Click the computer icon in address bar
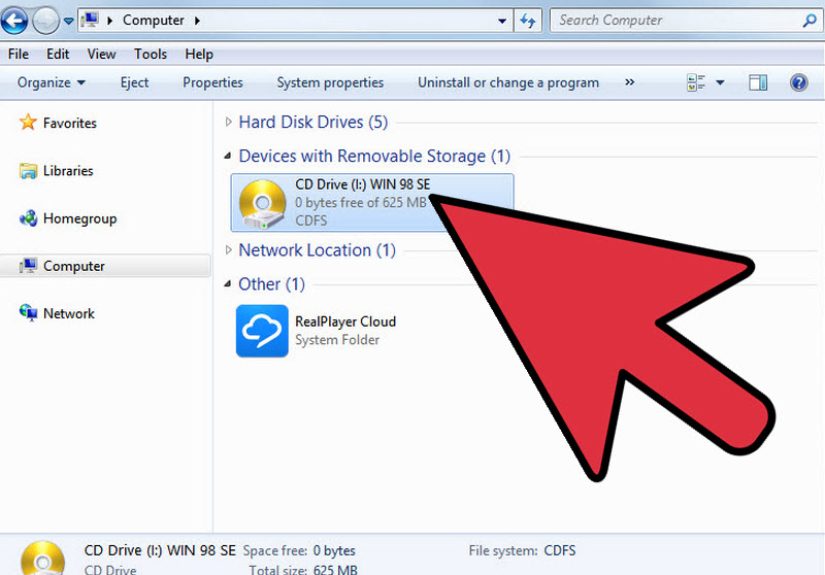This screenshot has width=825, height=575. 90,20
